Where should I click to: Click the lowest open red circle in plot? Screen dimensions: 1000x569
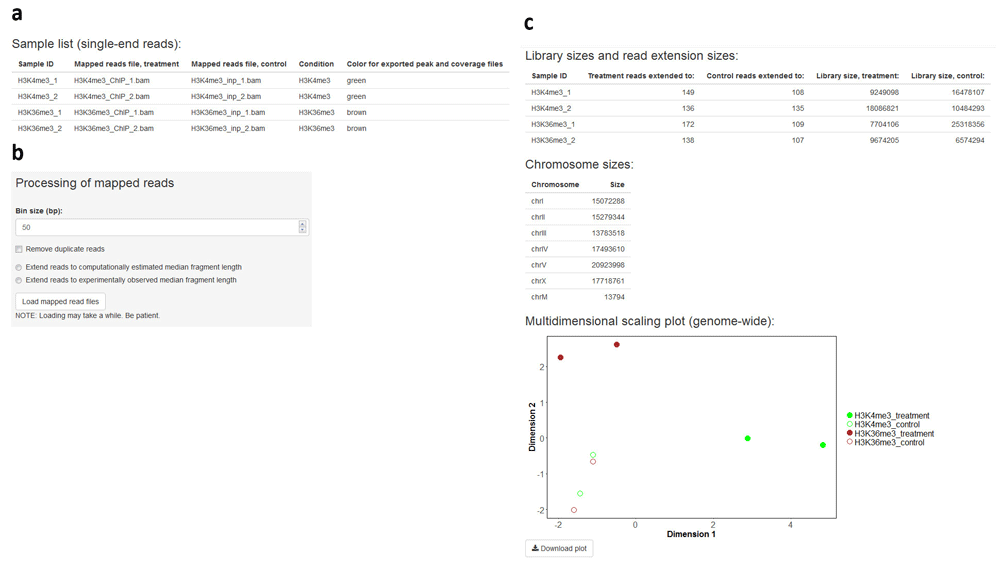pos(574,510)
